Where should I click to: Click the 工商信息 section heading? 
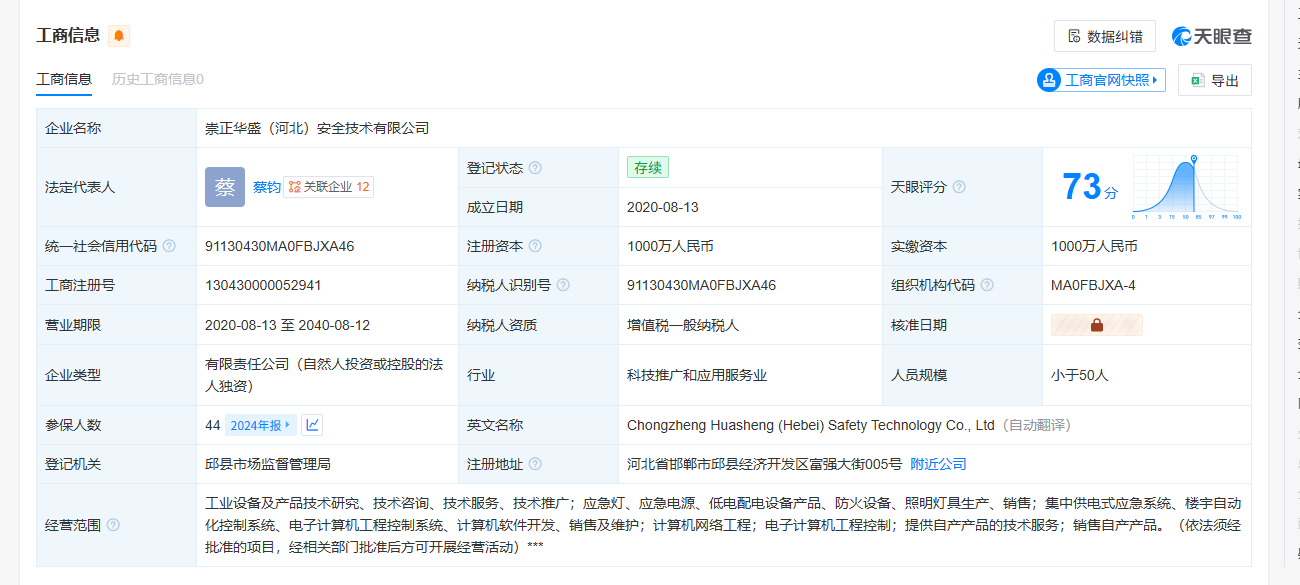[x=68, y=36]
